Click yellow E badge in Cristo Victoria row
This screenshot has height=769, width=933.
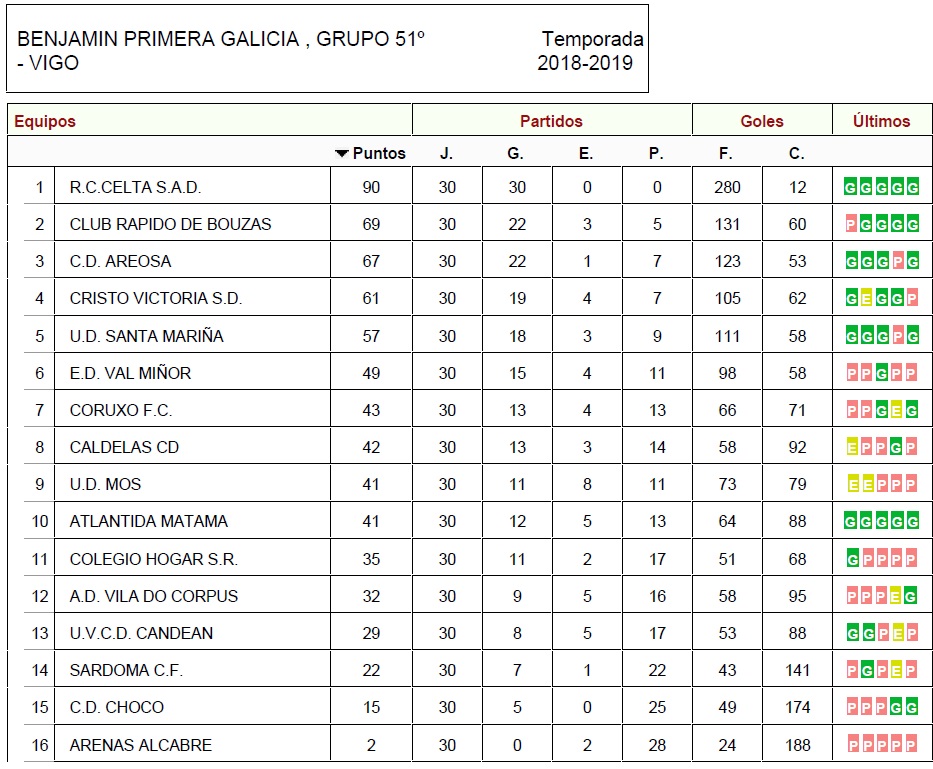tap(866, 298)
